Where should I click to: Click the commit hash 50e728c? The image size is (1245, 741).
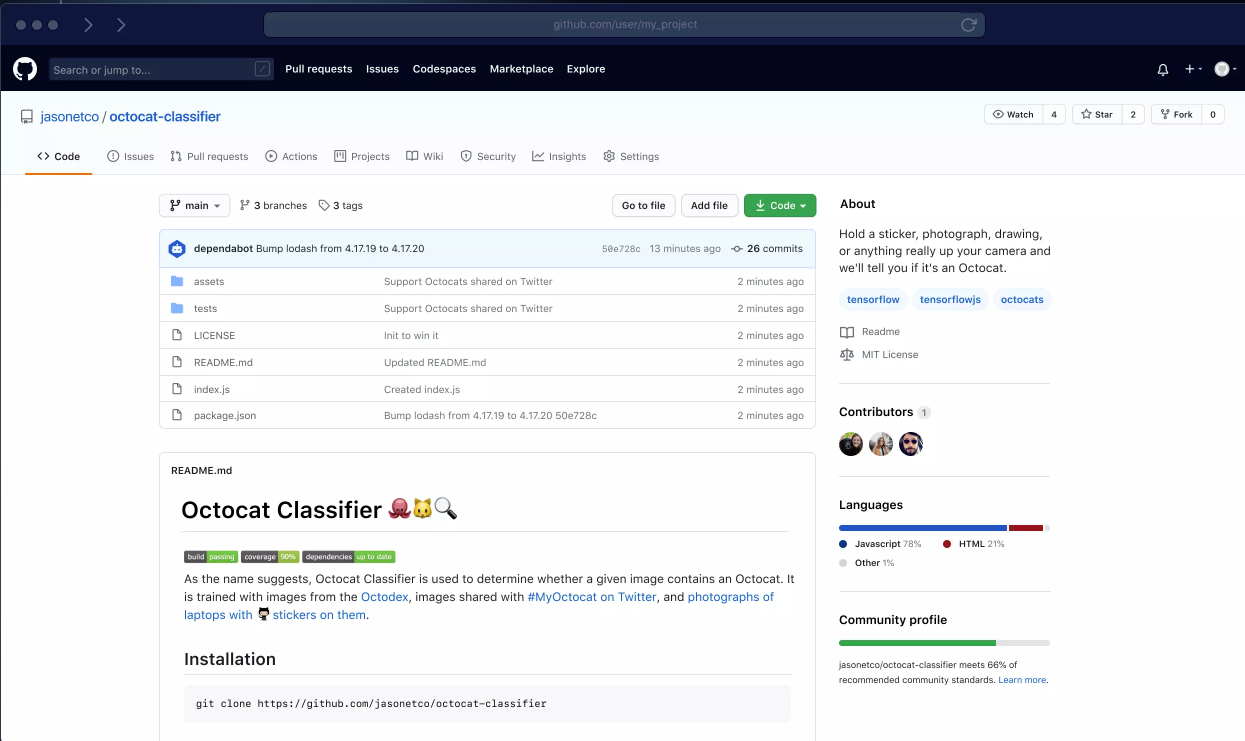click(x=621, y=249)
